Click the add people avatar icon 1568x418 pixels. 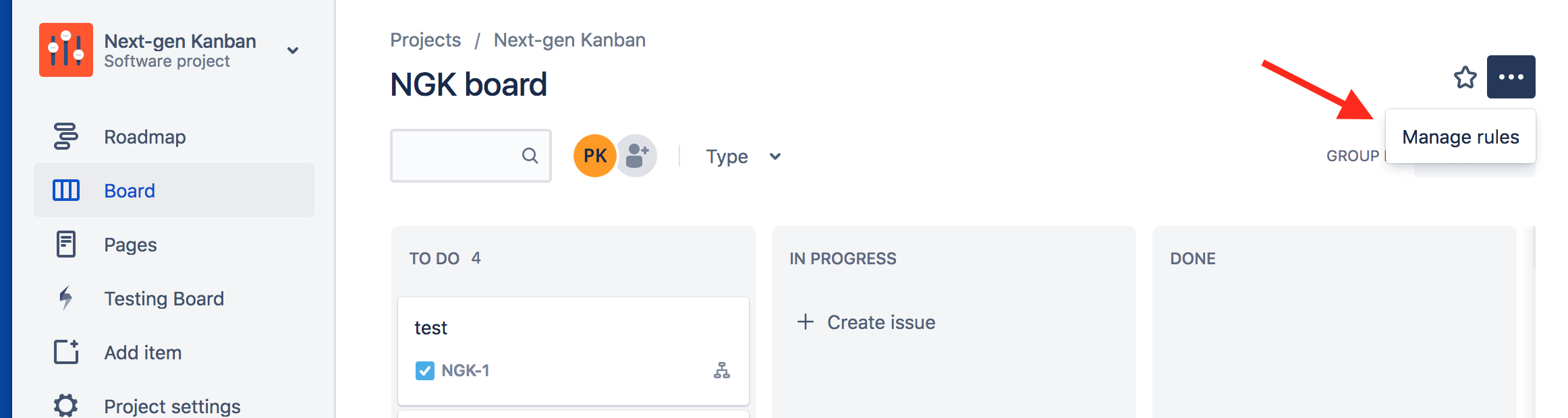pyautogui.click(x=636, y=156)
